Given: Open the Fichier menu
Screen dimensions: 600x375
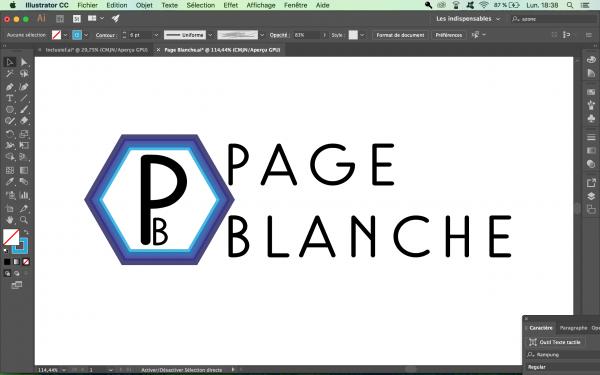Looking at the screenshot, I should (88, 5).
